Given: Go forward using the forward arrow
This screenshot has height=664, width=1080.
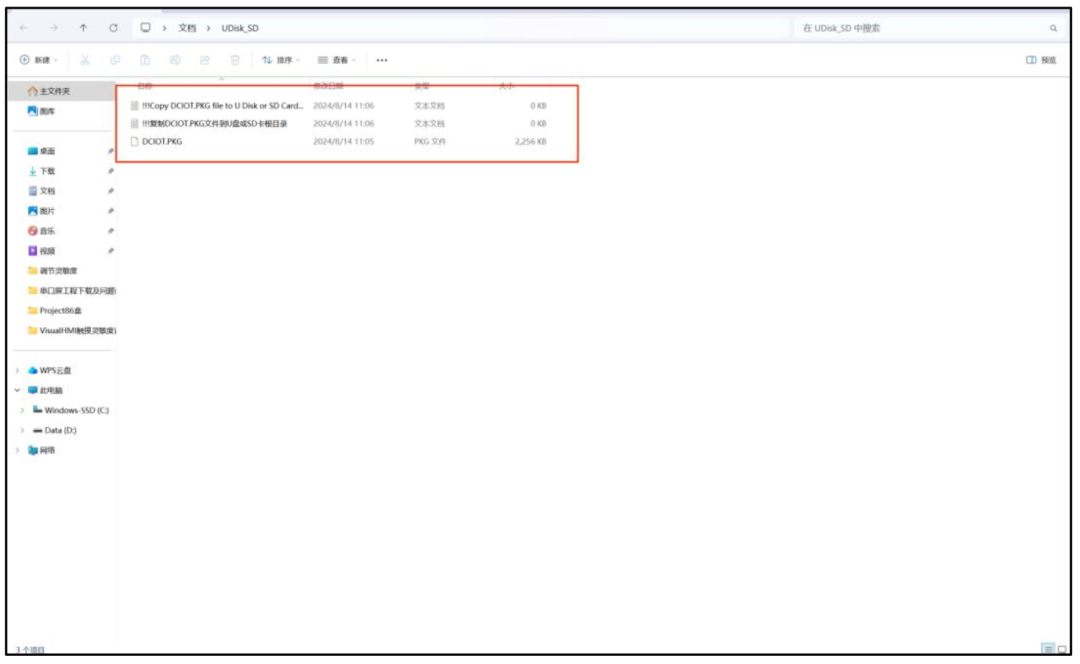Looking at the screenshot, I should (x=54, y=28).
